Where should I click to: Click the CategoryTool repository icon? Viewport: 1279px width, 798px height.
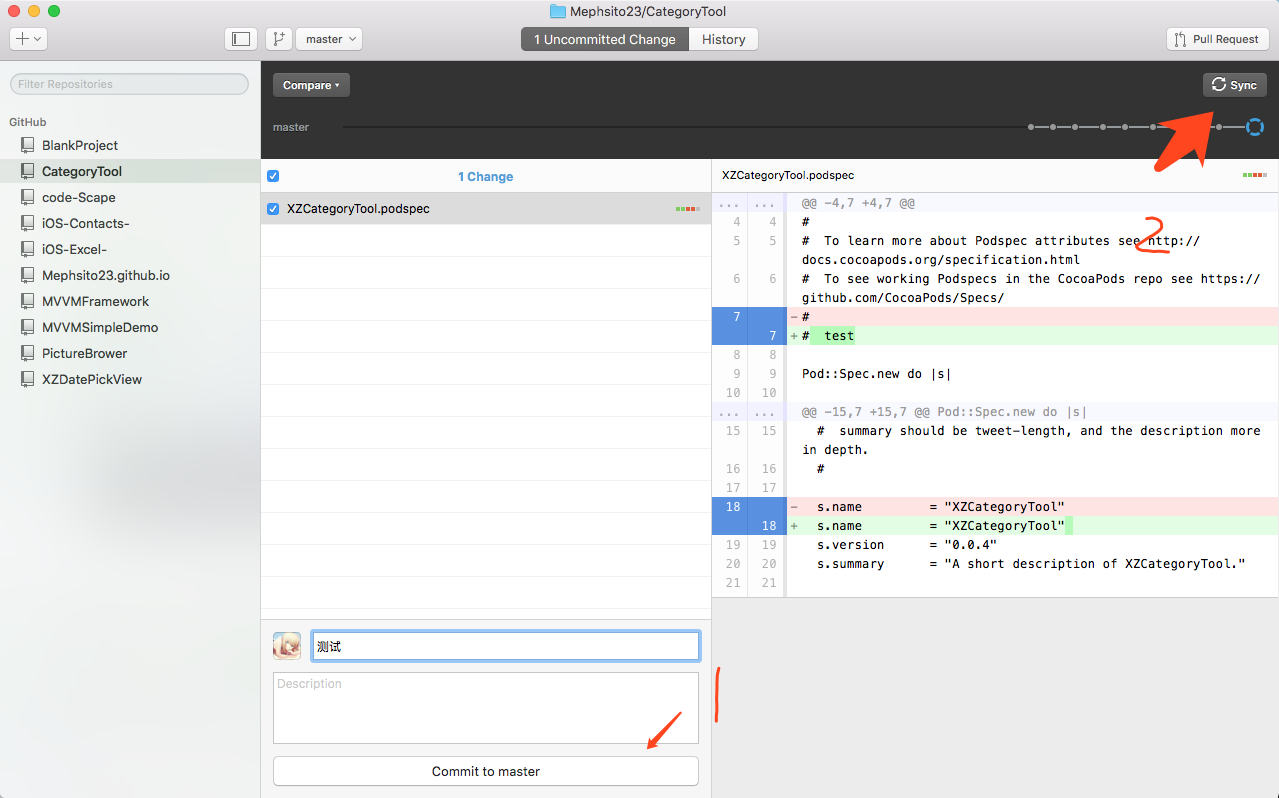(28, 171)
